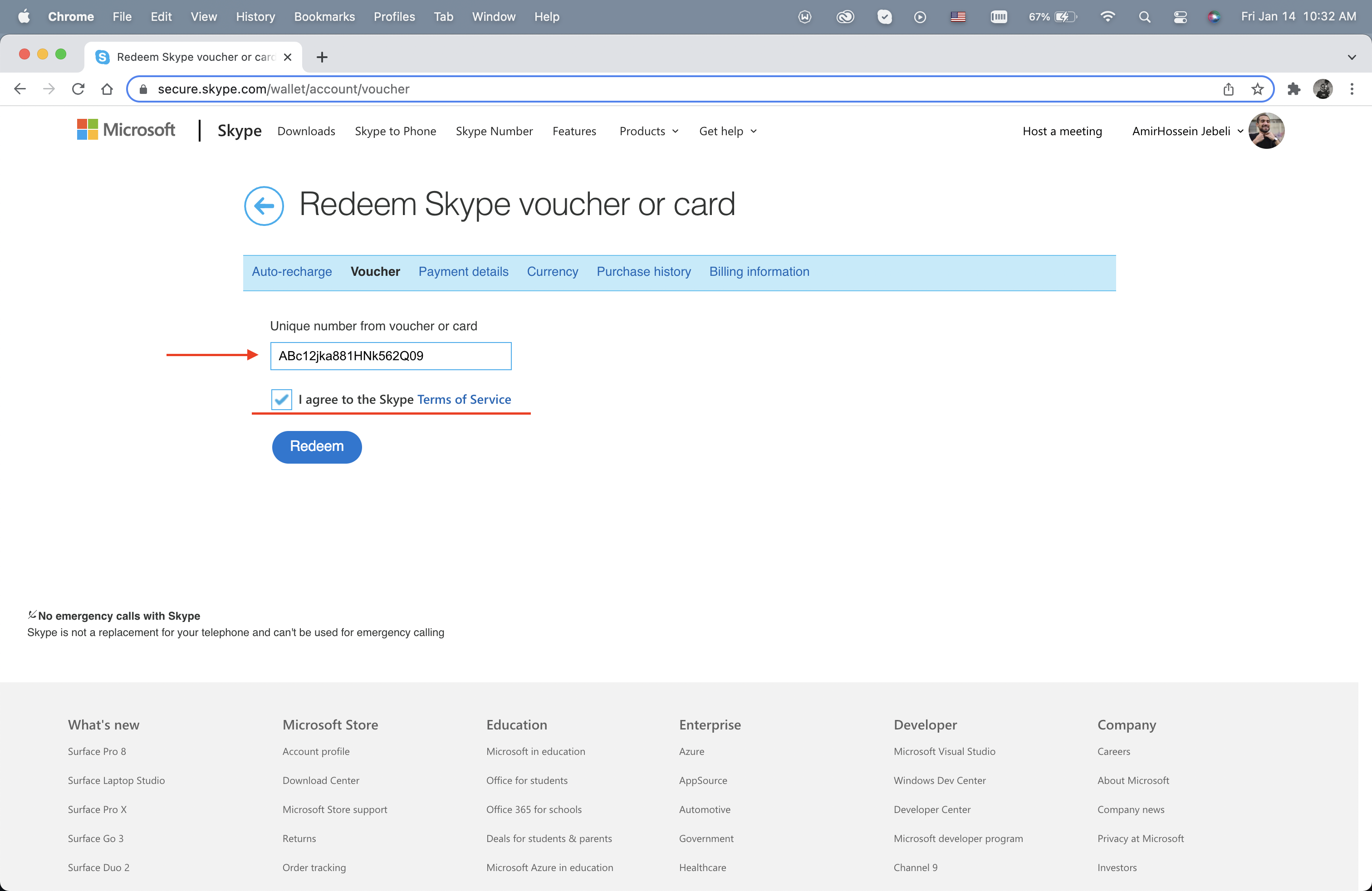The width and height of the screenshot is (1372, 891).
Task: Open the Azure footer link
Action: pyautogui.click(x=692, y=751)
